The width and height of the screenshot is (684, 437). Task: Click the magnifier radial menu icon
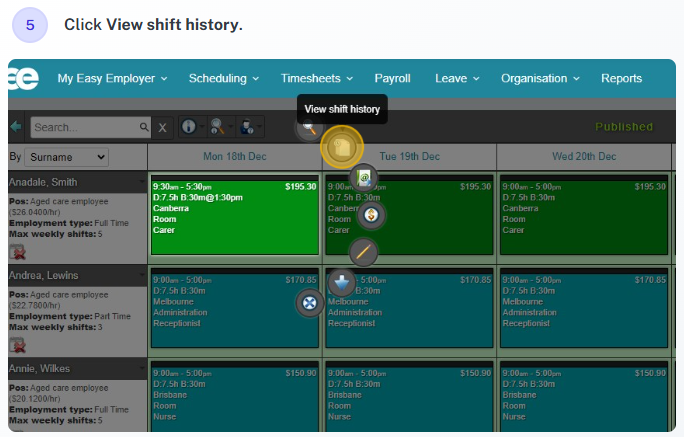click(x=309, y=127)
